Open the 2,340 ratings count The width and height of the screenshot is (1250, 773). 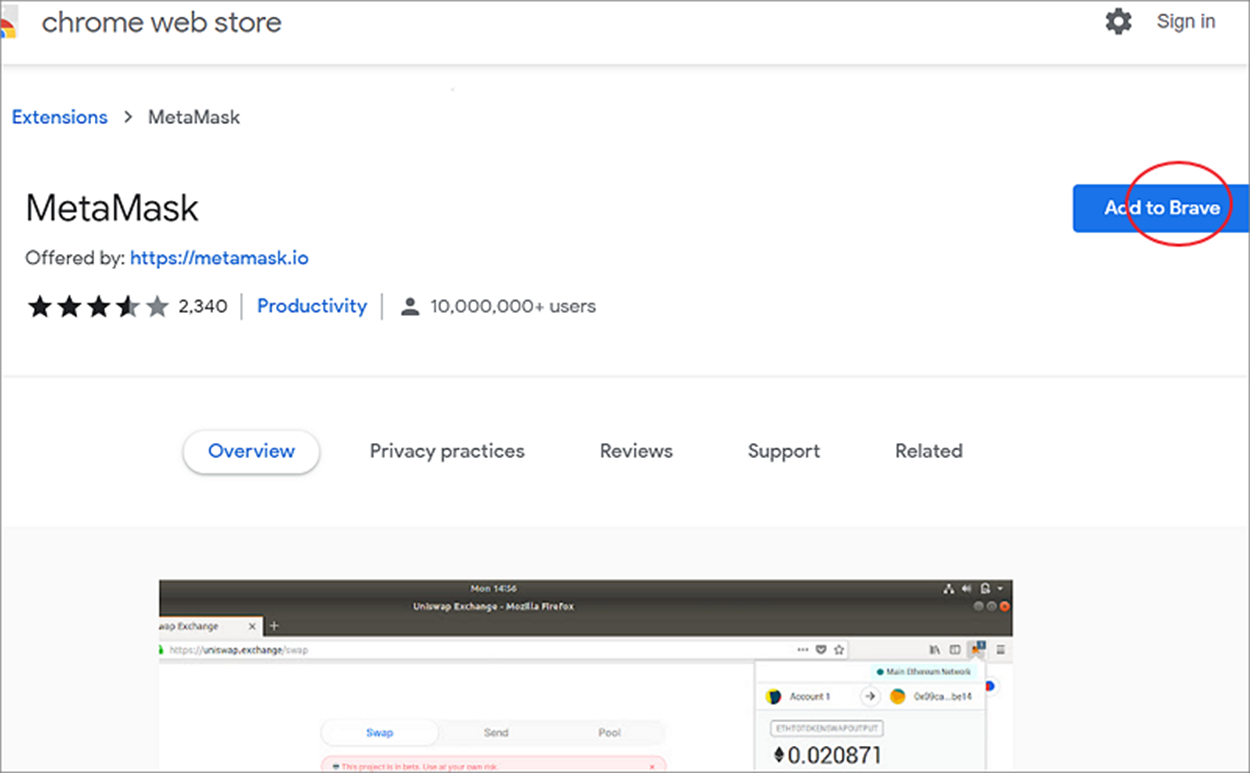pyautogui.click(x=203, y=306)
